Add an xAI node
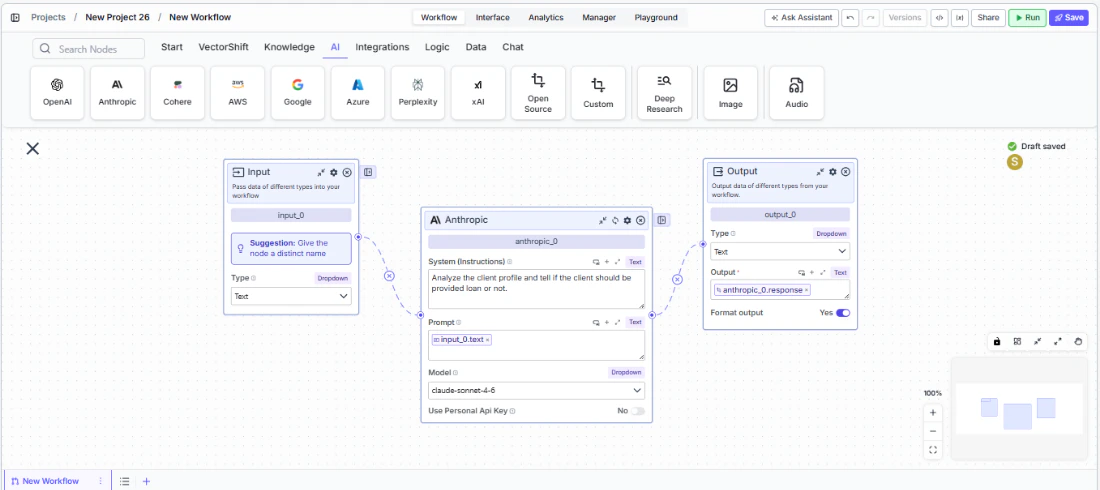This screenshot has width=1100, height=490. (x=478, y=93)
